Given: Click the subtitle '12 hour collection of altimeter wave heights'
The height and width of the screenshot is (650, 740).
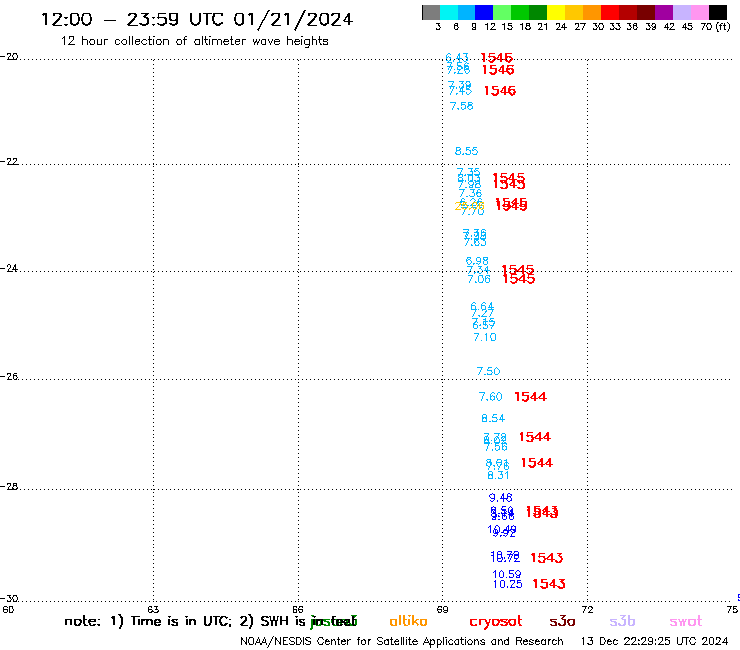Looking at the screenshot, I should coord(194,41).
